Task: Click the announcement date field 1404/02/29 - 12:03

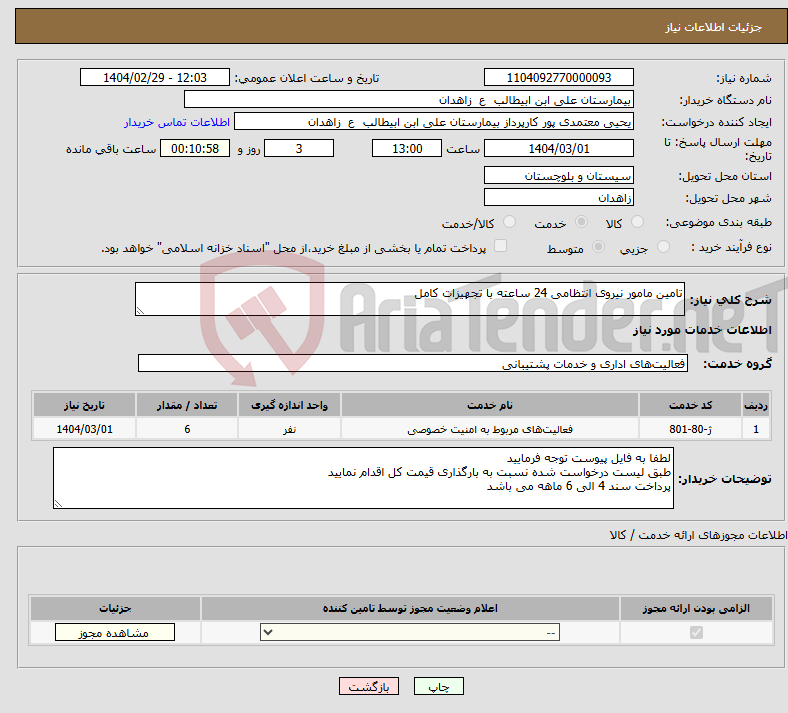Action: (x=155, y=77)
